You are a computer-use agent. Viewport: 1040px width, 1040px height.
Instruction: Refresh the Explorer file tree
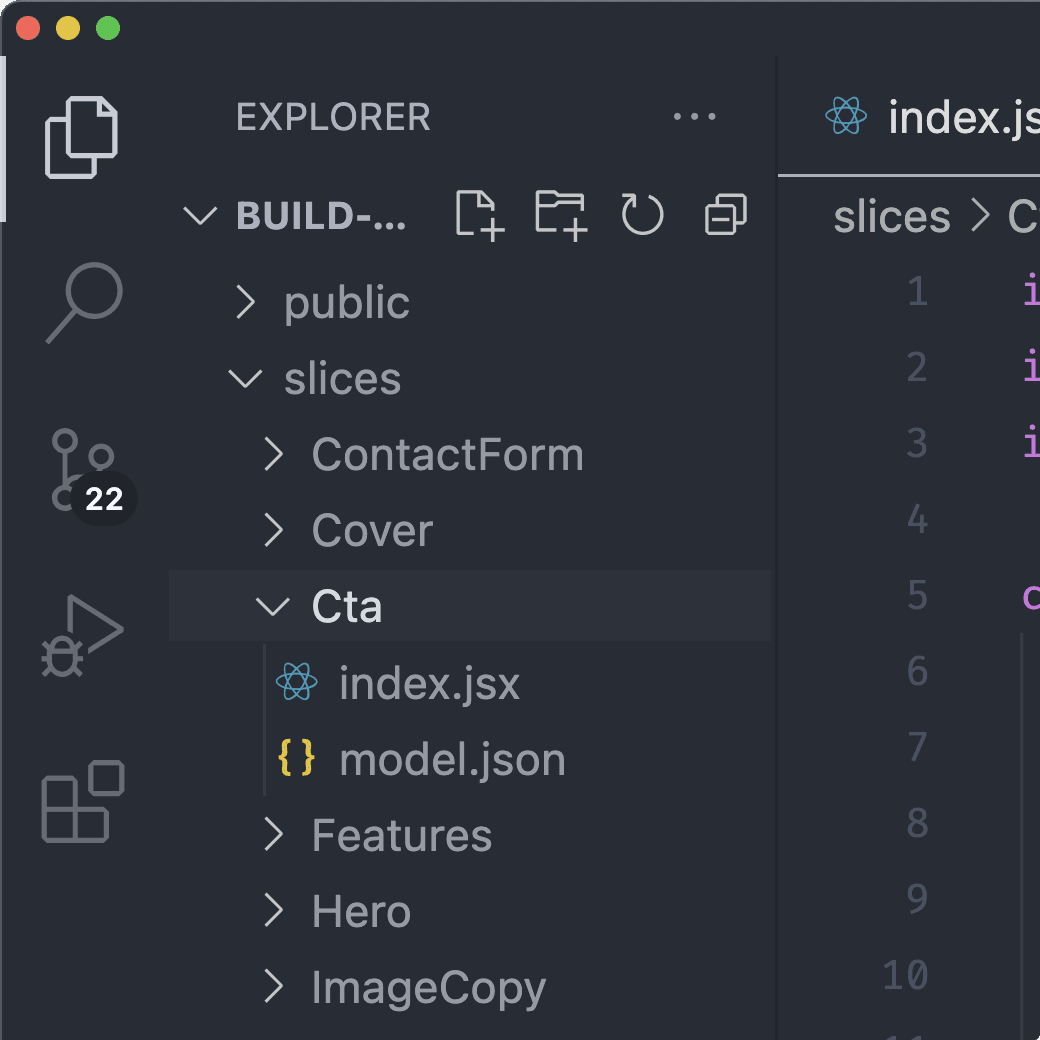click(x=642, y=214)
